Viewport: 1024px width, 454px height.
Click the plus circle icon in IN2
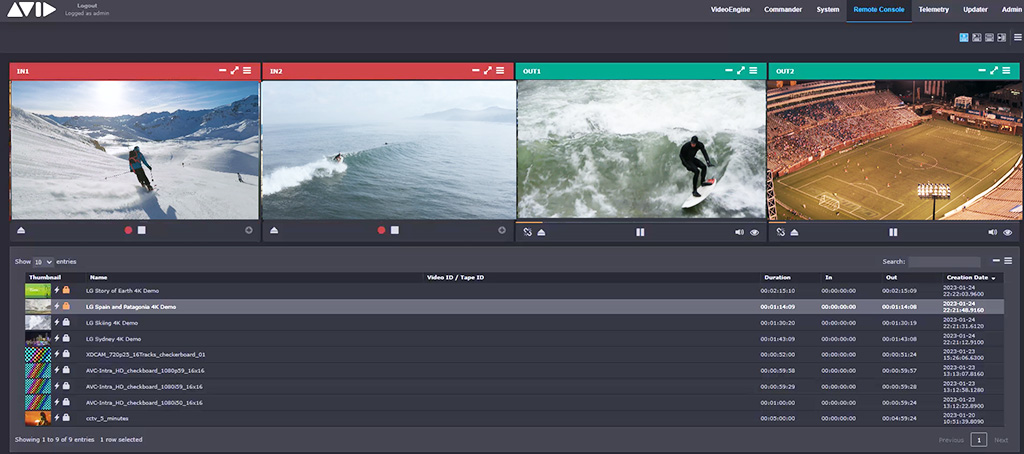click(502, 231)
